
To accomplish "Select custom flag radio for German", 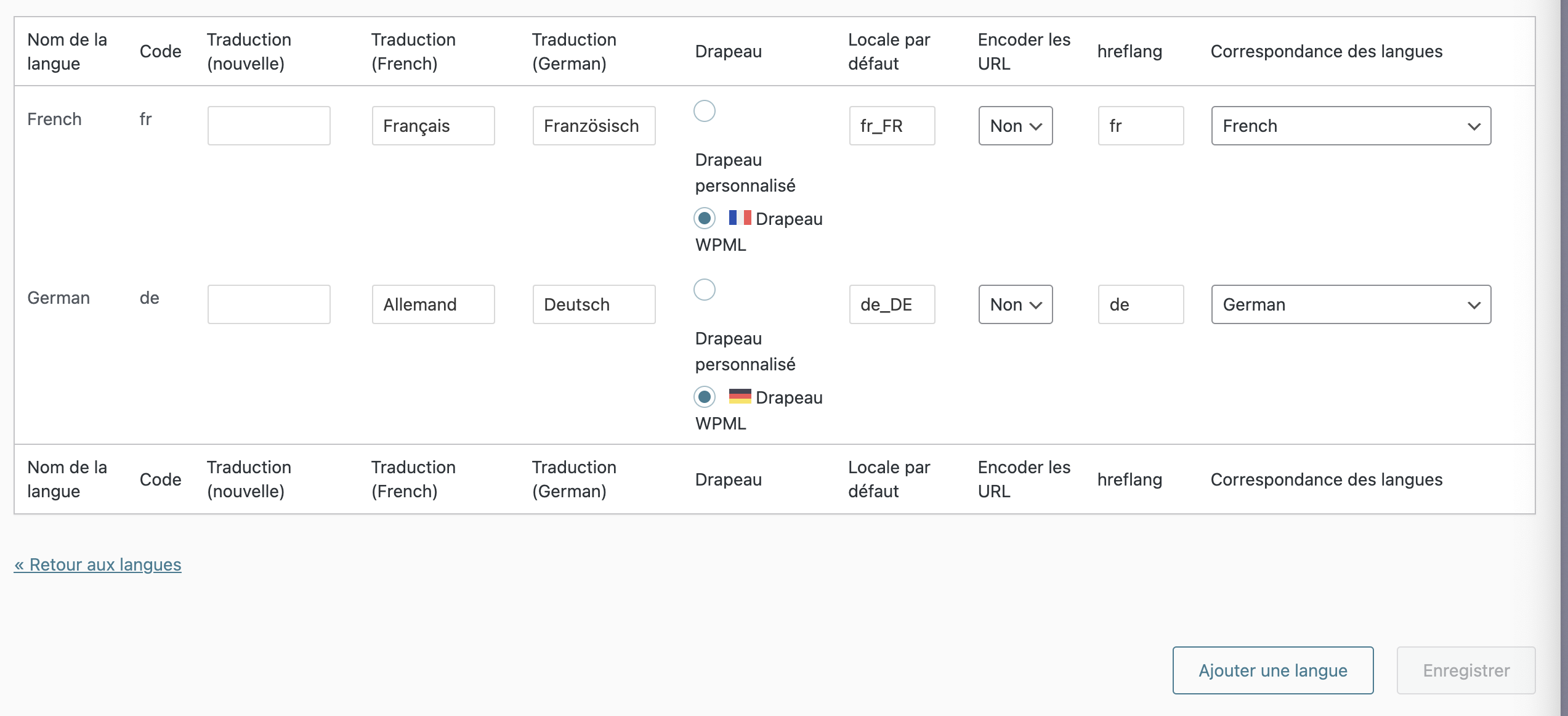I will pos(705,290).
